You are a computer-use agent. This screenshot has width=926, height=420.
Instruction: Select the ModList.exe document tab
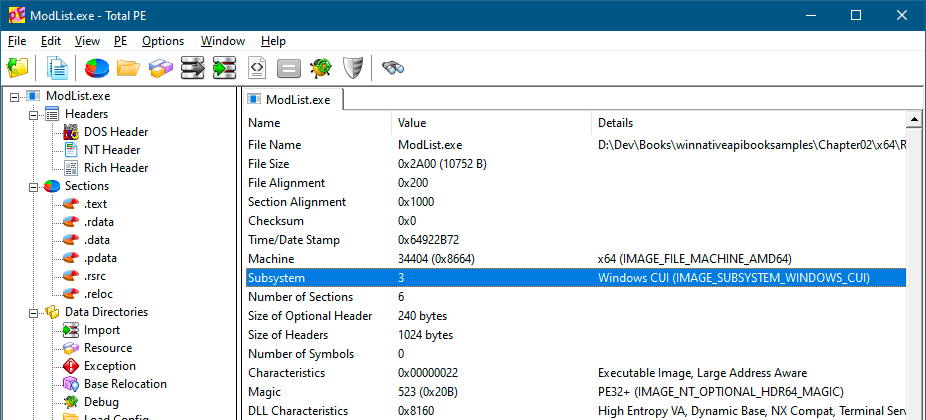tap(294, 100)
